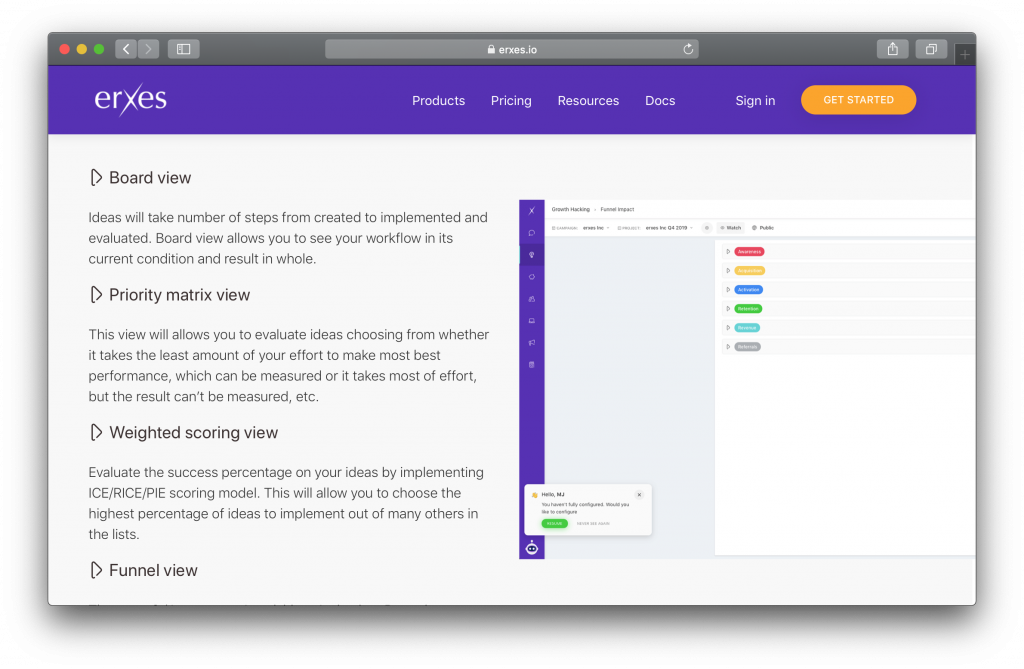The height and width of the screenshot is (669, 1024).
Task: Click the app screenshot image
Action: 747,379
